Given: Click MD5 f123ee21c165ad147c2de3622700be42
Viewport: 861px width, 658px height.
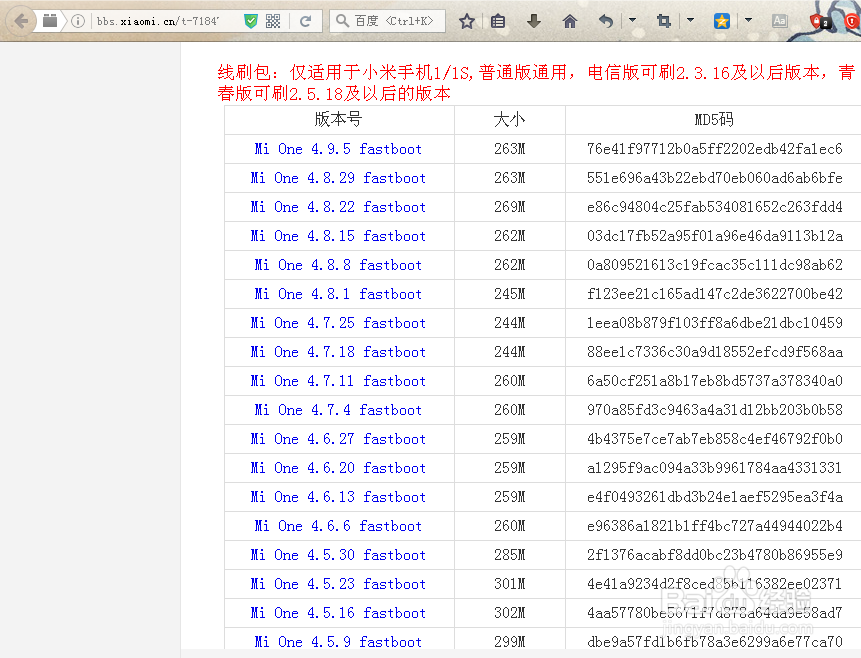Looking at the screenshot, I should pyautogui.click(x=714, y=294).
